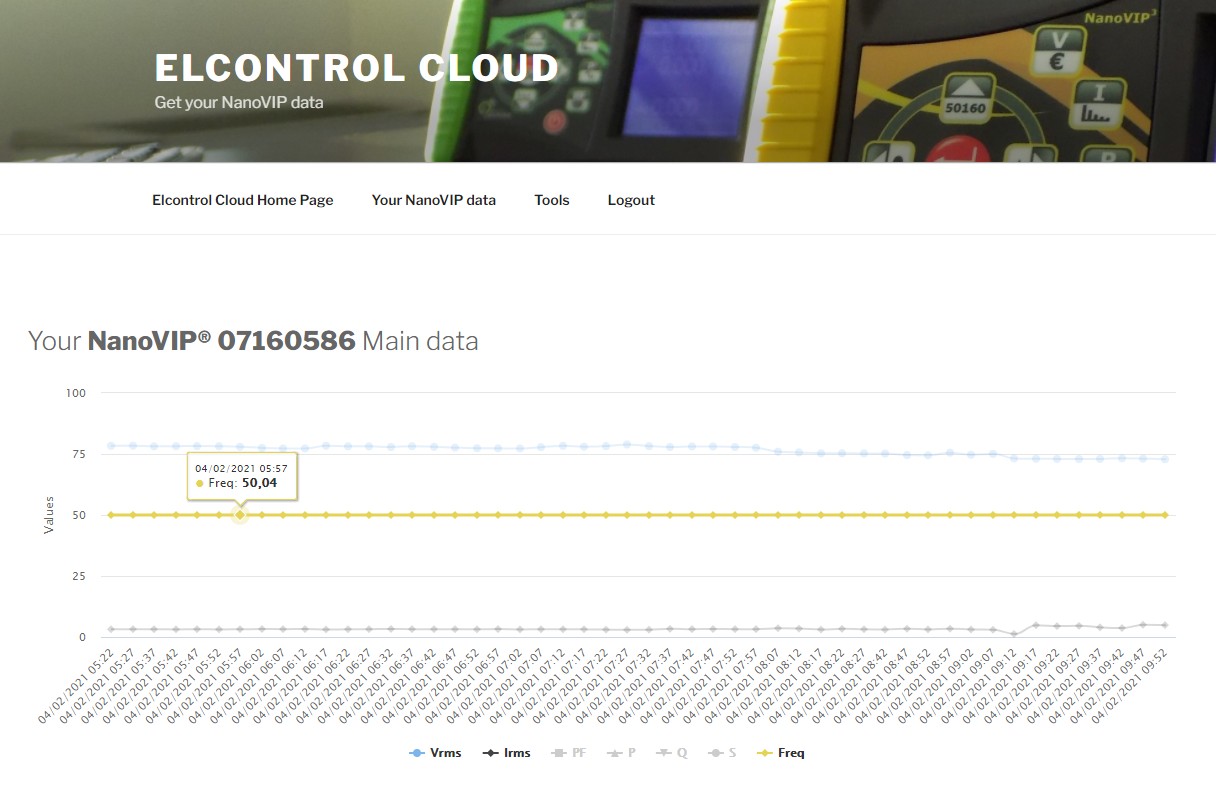Click the Freq 50,04 tooltip box
The width and height of the screenshot is (1216, 799).
[x=242, y=476]
